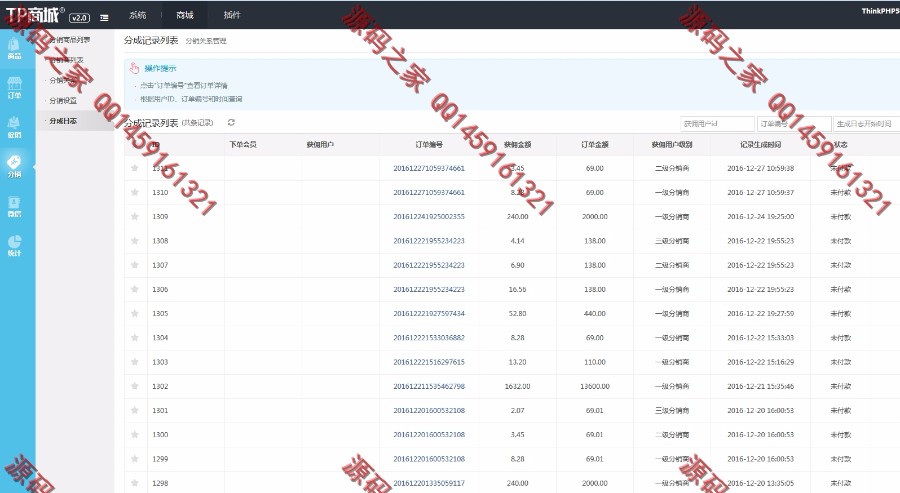Click the 订单编号 column header
The height and width of the screenshot is (493, 900).
point(429,145)
